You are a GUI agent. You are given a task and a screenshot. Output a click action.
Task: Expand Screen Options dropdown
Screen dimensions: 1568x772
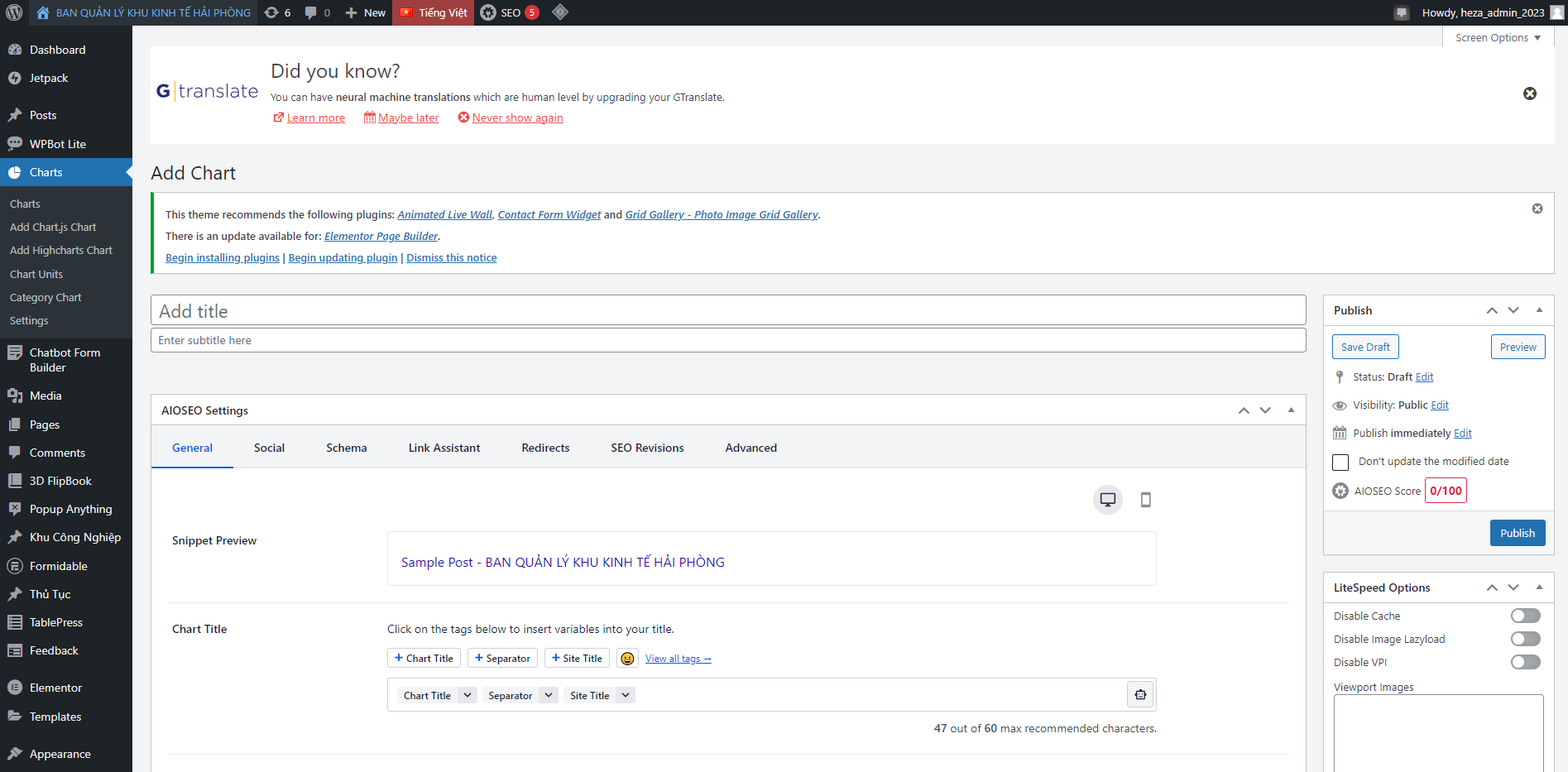pos(1497,38)
